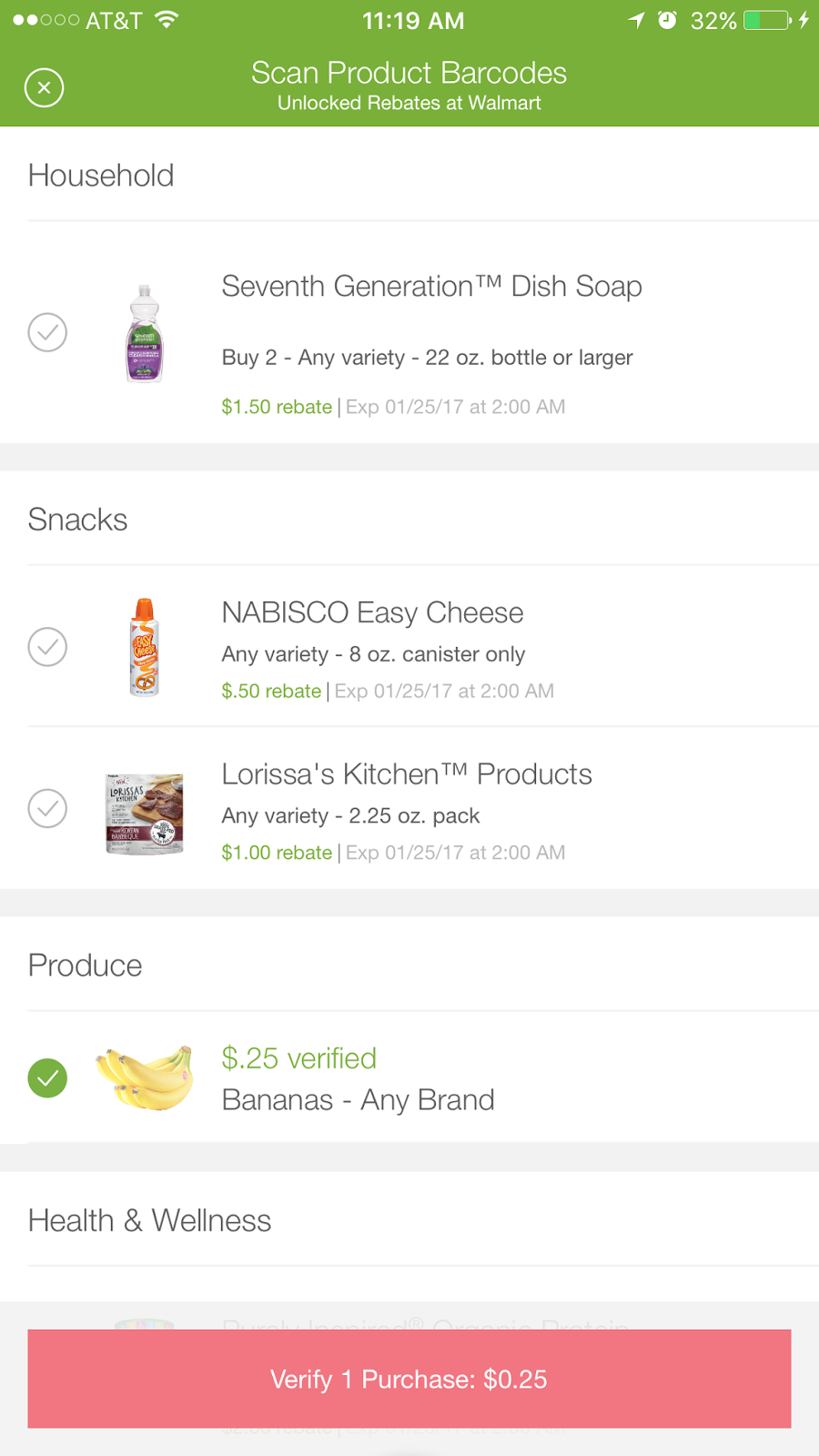Image resolution: width=819 pixels, height=1456 pixels.
Task: Open Seventh Generation Dish Soap title
Action: 431,287
